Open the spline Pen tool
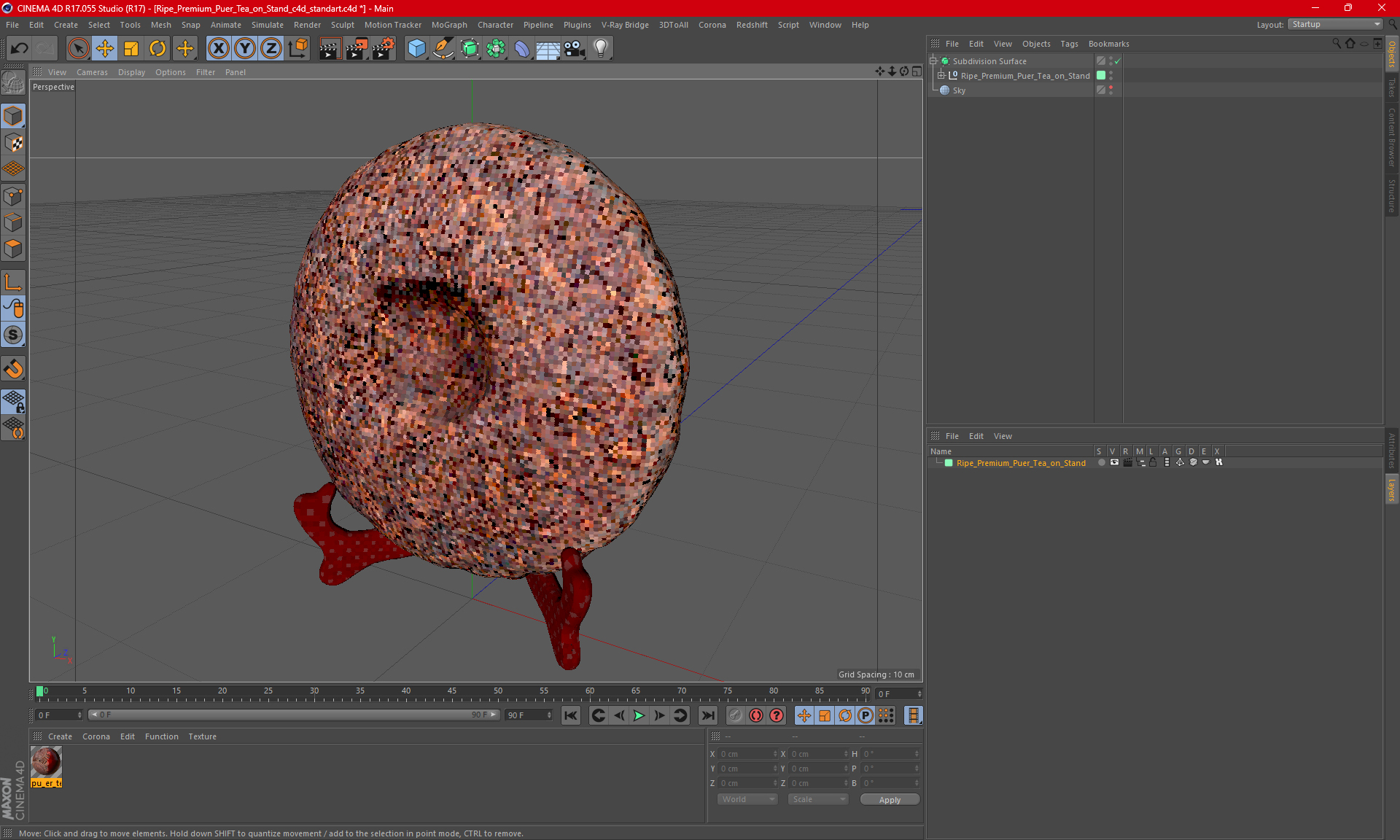The width and height of the screenshot is (1400, 840). click(443, 49)
